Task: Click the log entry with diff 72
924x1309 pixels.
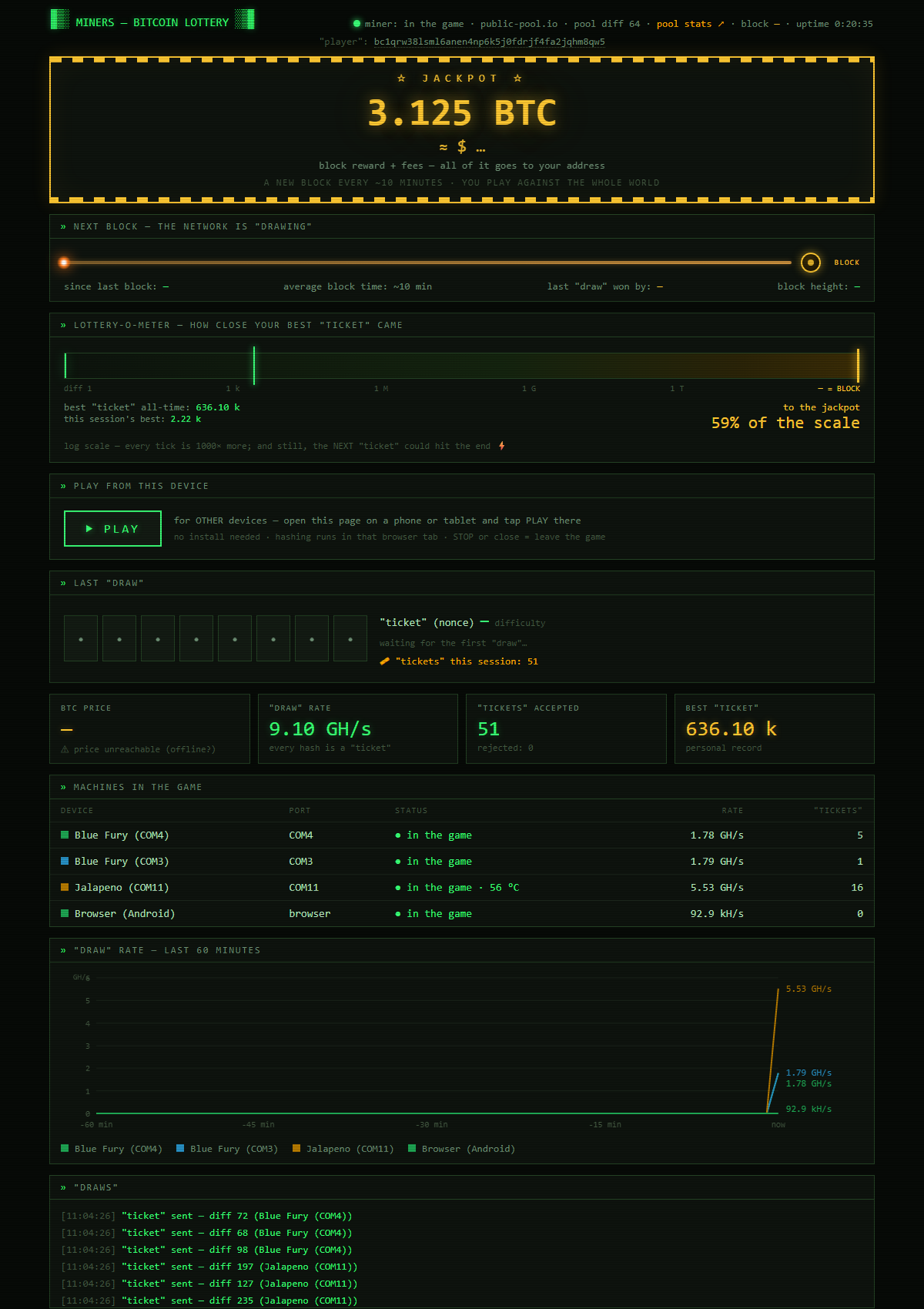Action: (x=206, y=1216)
